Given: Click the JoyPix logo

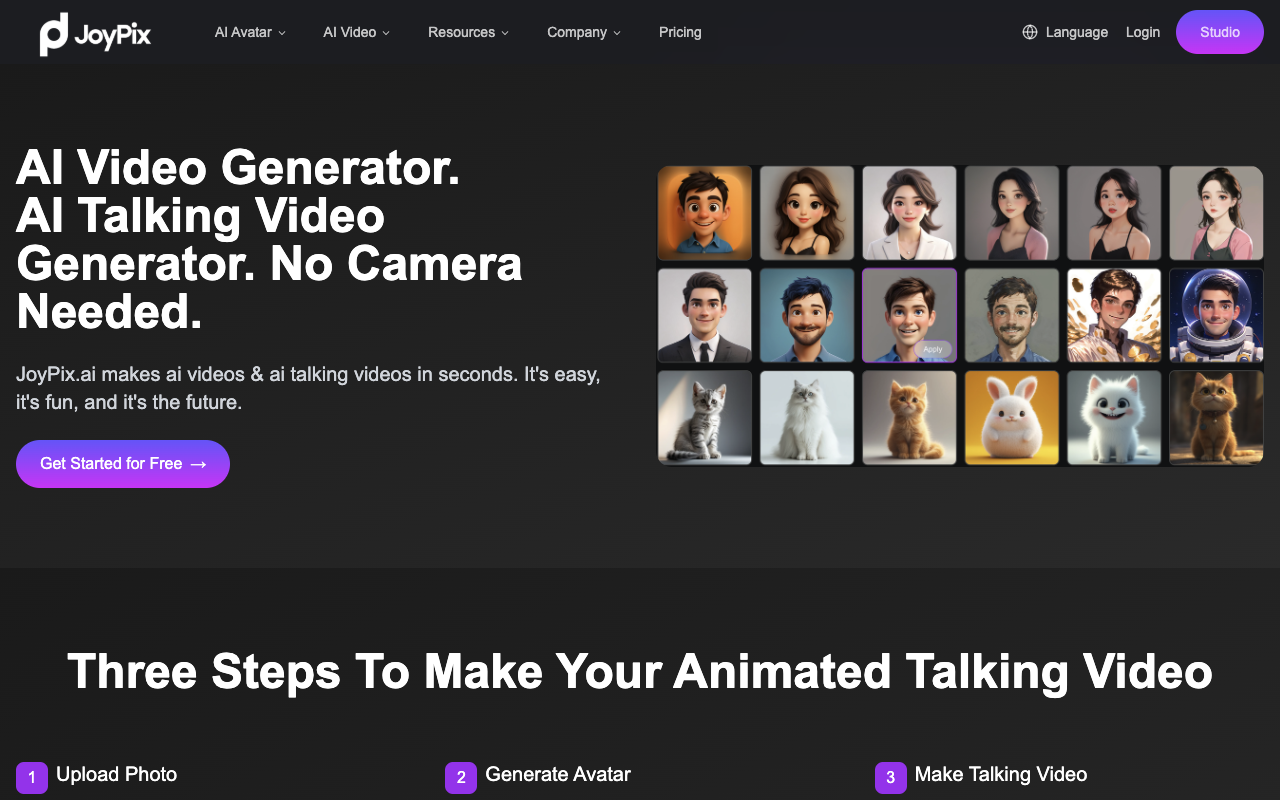Looking at the screenshot, I should pyautogui.click(x=95, y=32).
